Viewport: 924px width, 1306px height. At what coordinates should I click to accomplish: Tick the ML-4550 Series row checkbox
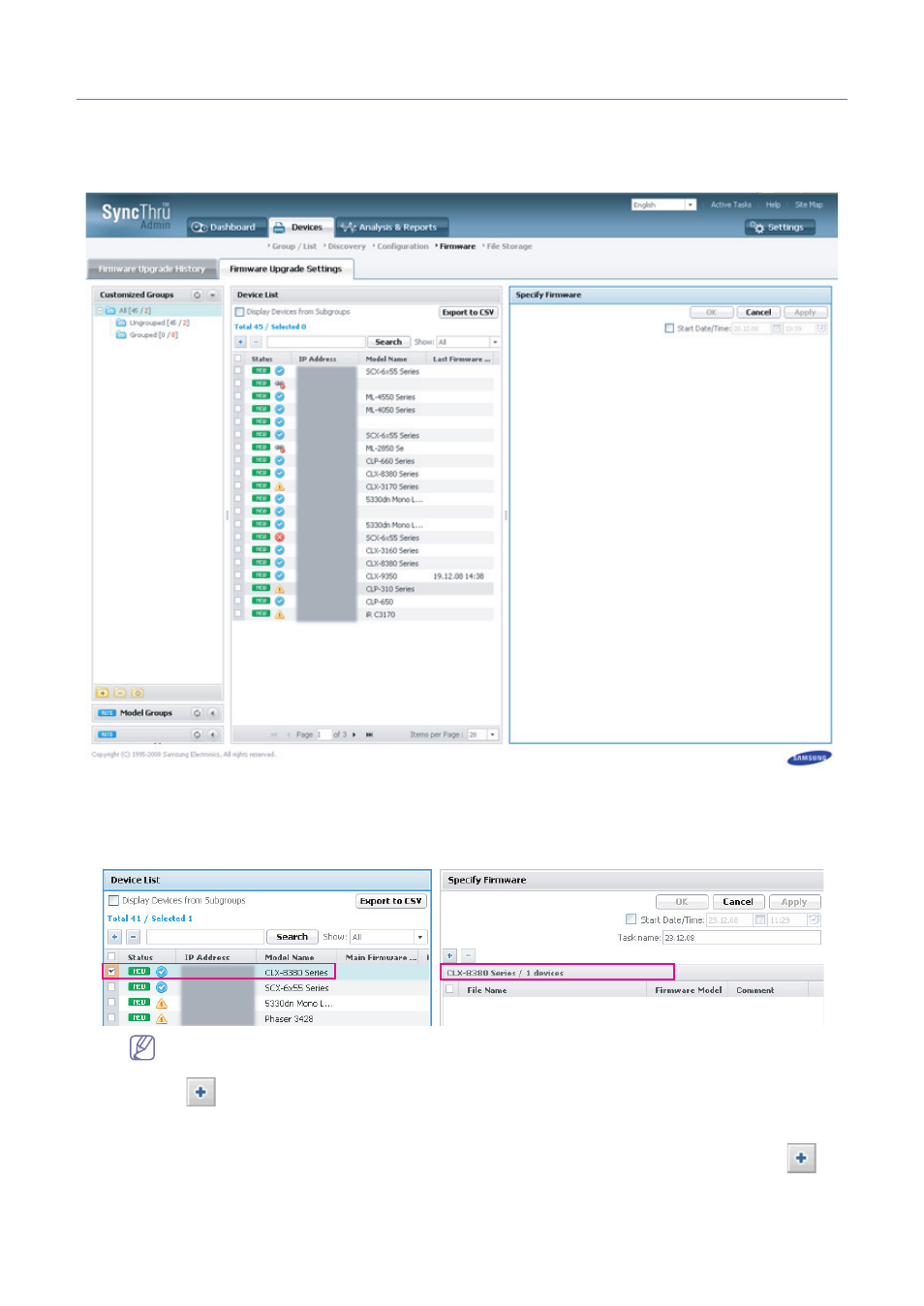tap(238, 396)
